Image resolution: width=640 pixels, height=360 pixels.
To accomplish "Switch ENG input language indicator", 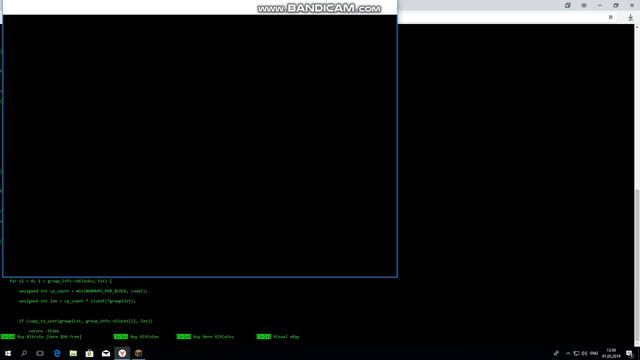I will coord(594,353).
